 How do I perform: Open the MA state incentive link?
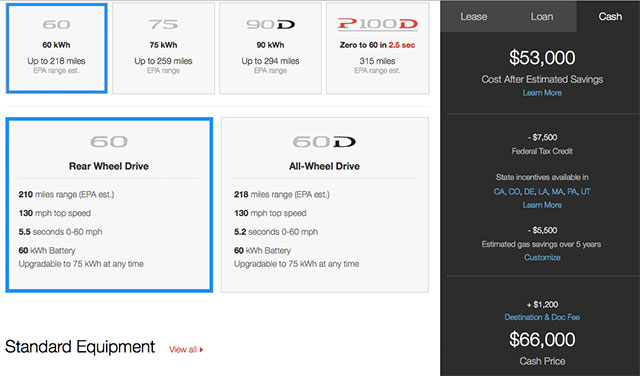point(558,191)
